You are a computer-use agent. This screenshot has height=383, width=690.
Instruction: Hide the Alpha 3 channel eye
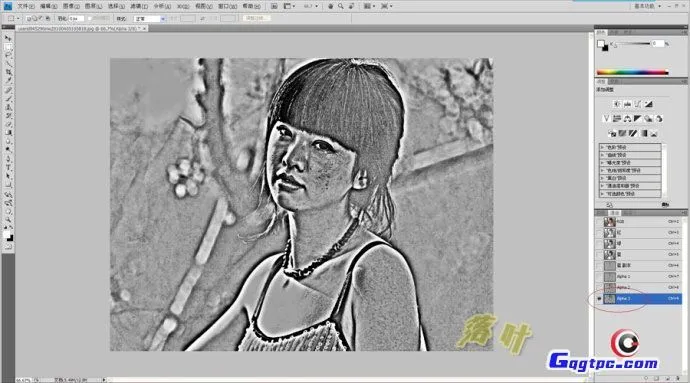[x=599, y=298]
